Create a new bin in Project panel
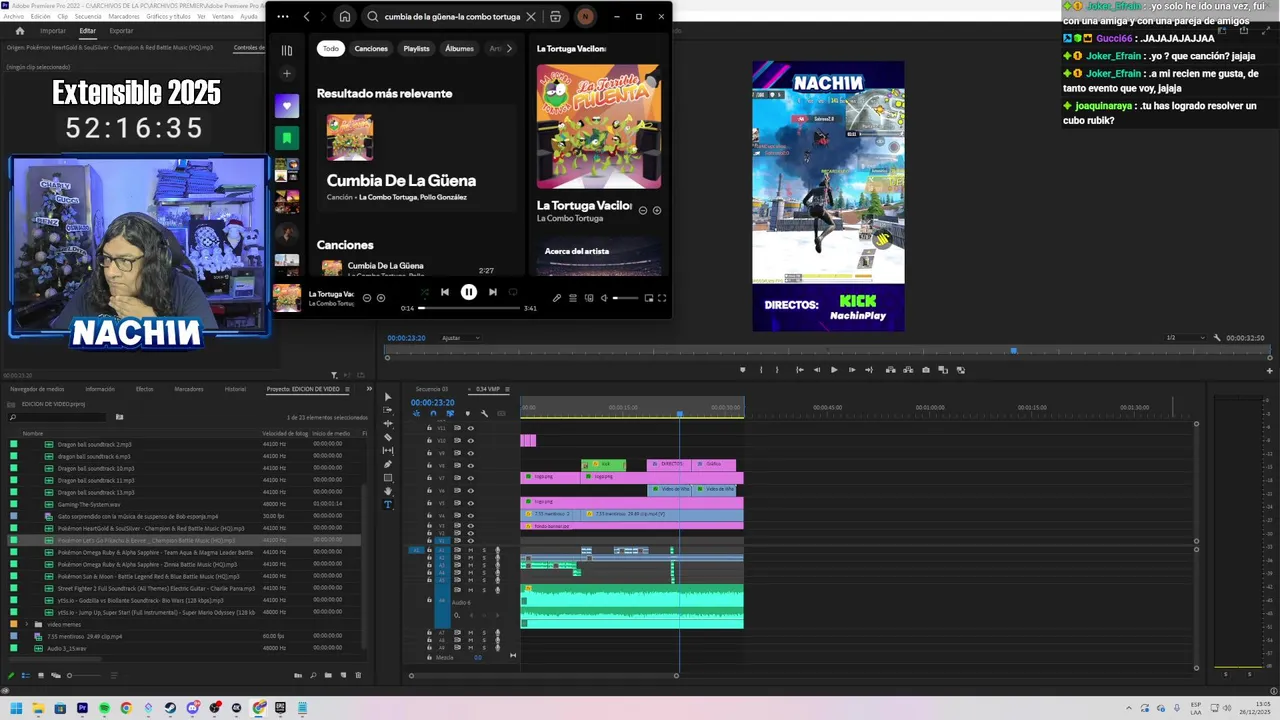 tap(328, 676)
